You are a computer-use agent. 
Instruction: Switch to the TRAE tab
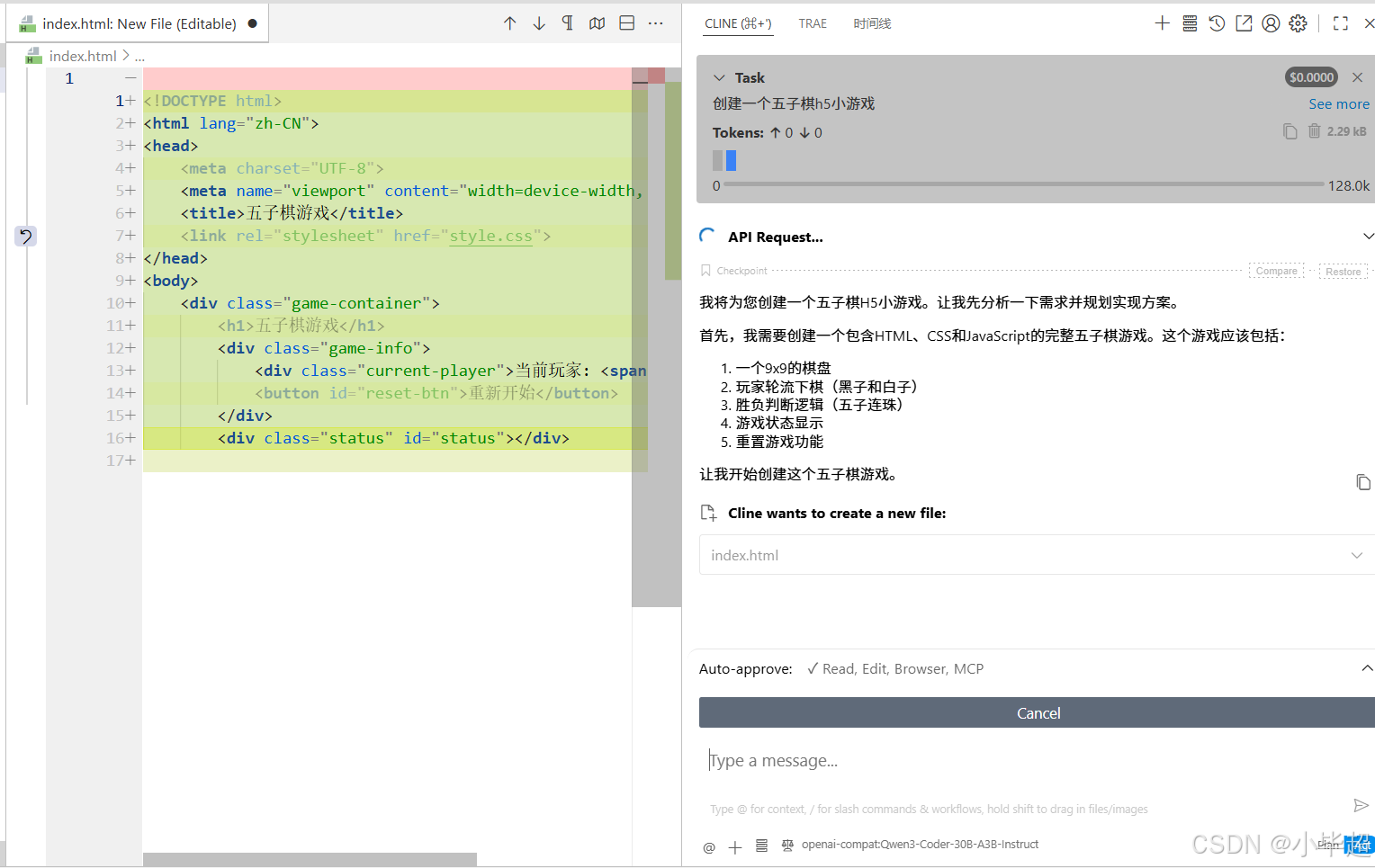tap(813, 23)
